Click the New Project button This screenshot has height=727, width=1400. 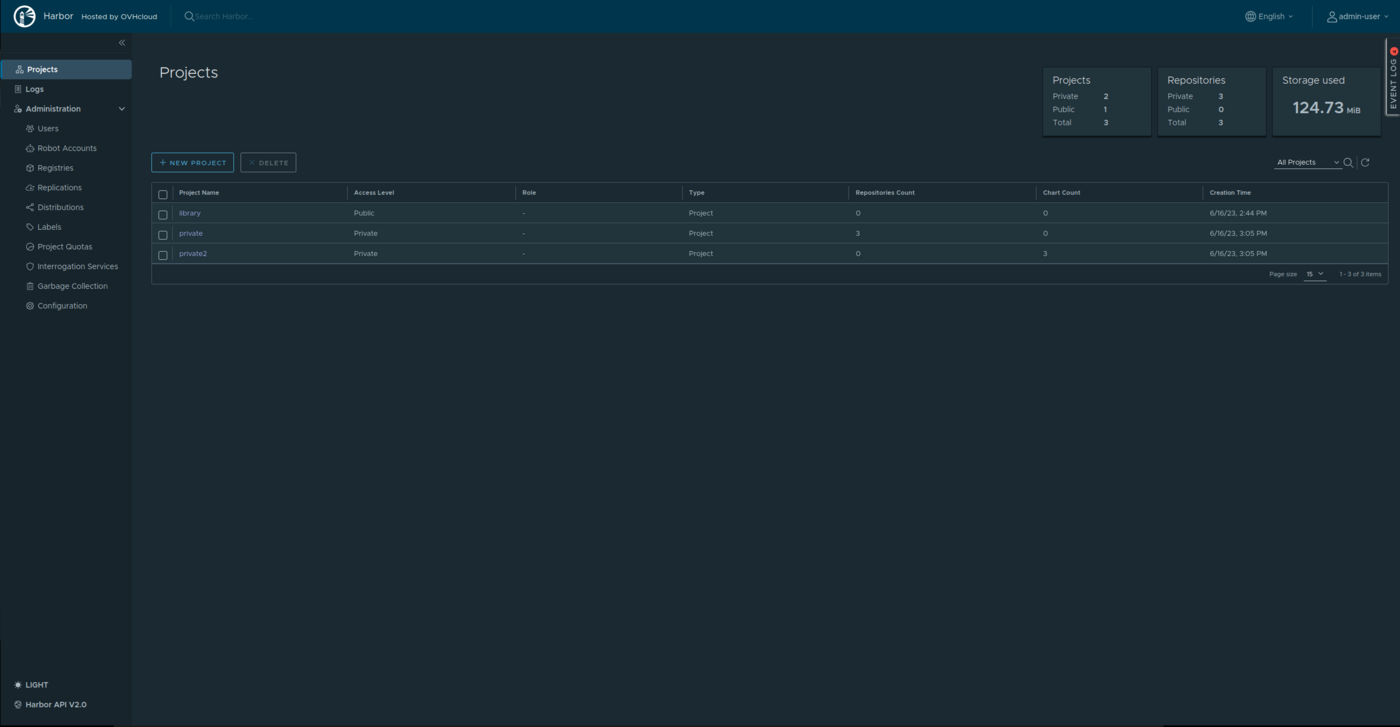(x=192, y=163)
